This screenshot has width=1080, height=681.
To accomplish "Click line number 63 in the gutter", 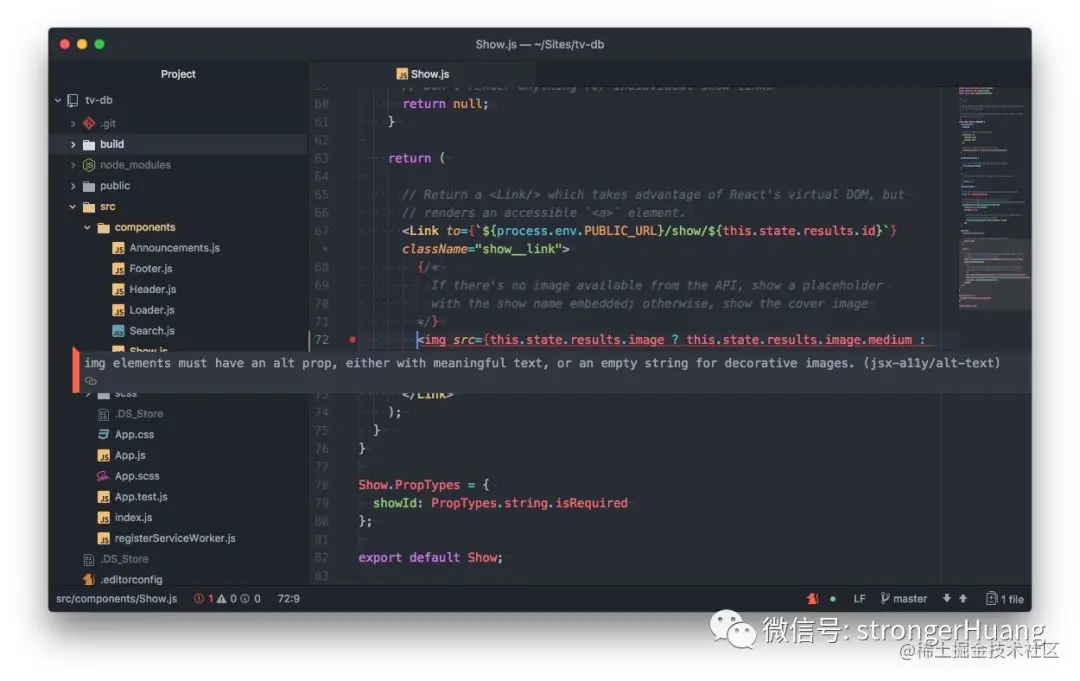I will pos(322,158).
